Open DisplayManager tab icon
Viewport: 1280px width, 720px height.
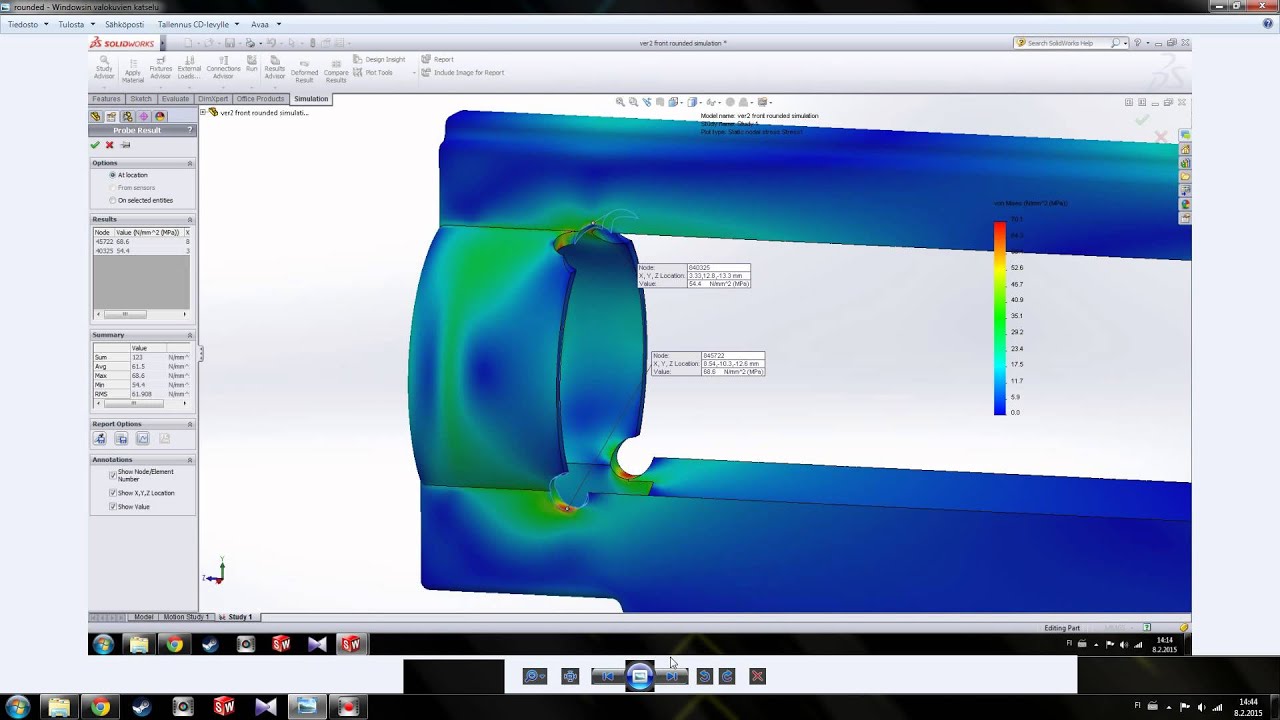point(159,116)
